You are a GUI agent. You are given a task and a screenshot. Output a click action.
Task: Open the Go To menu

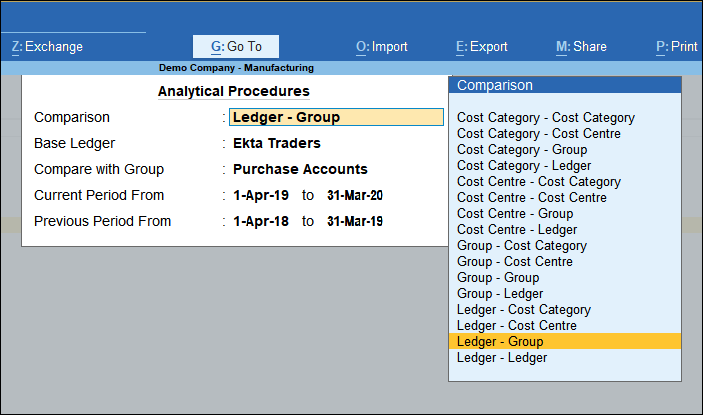point(235,47)
